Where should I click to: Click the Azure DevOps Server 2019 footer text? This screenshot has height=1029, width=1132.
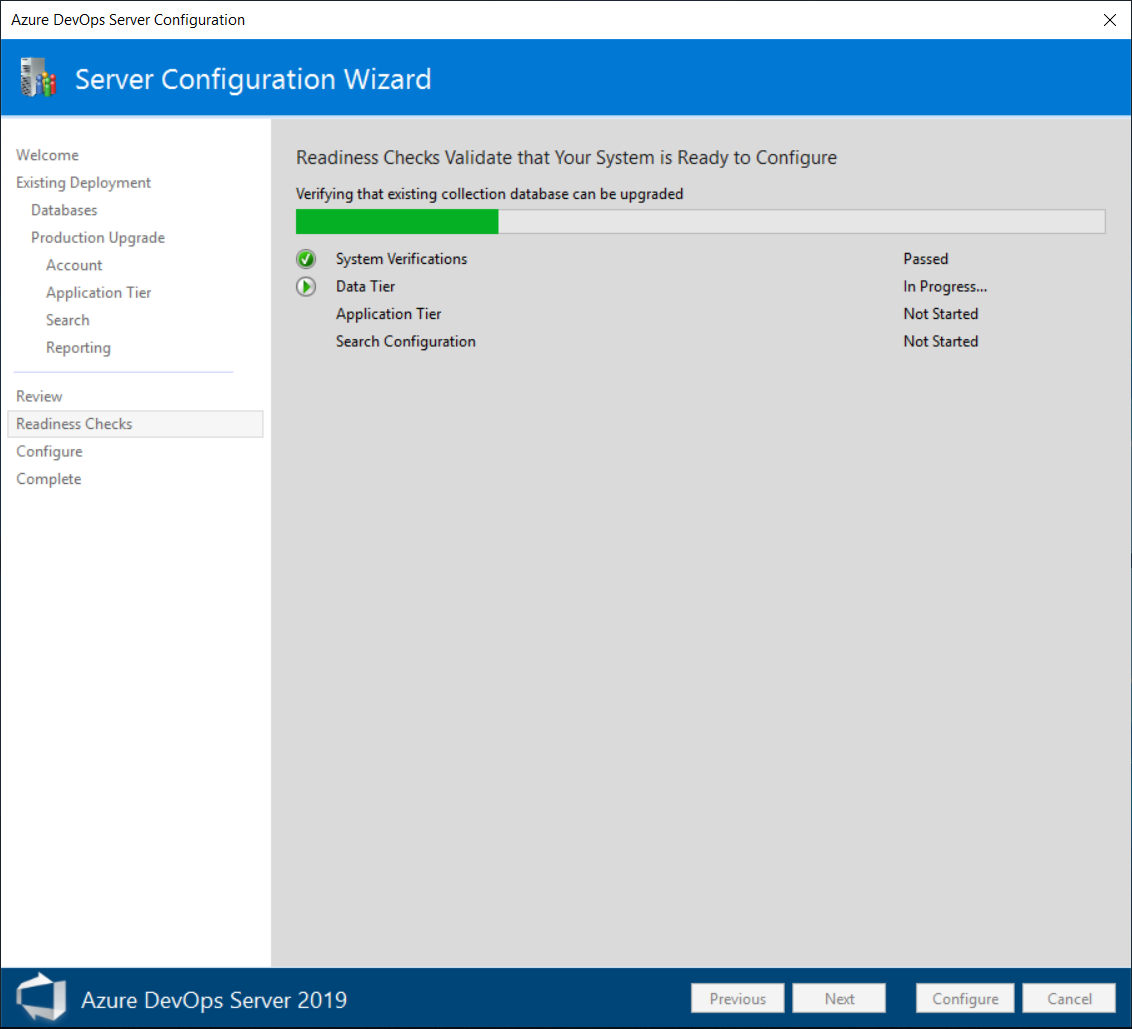point(214,999)
